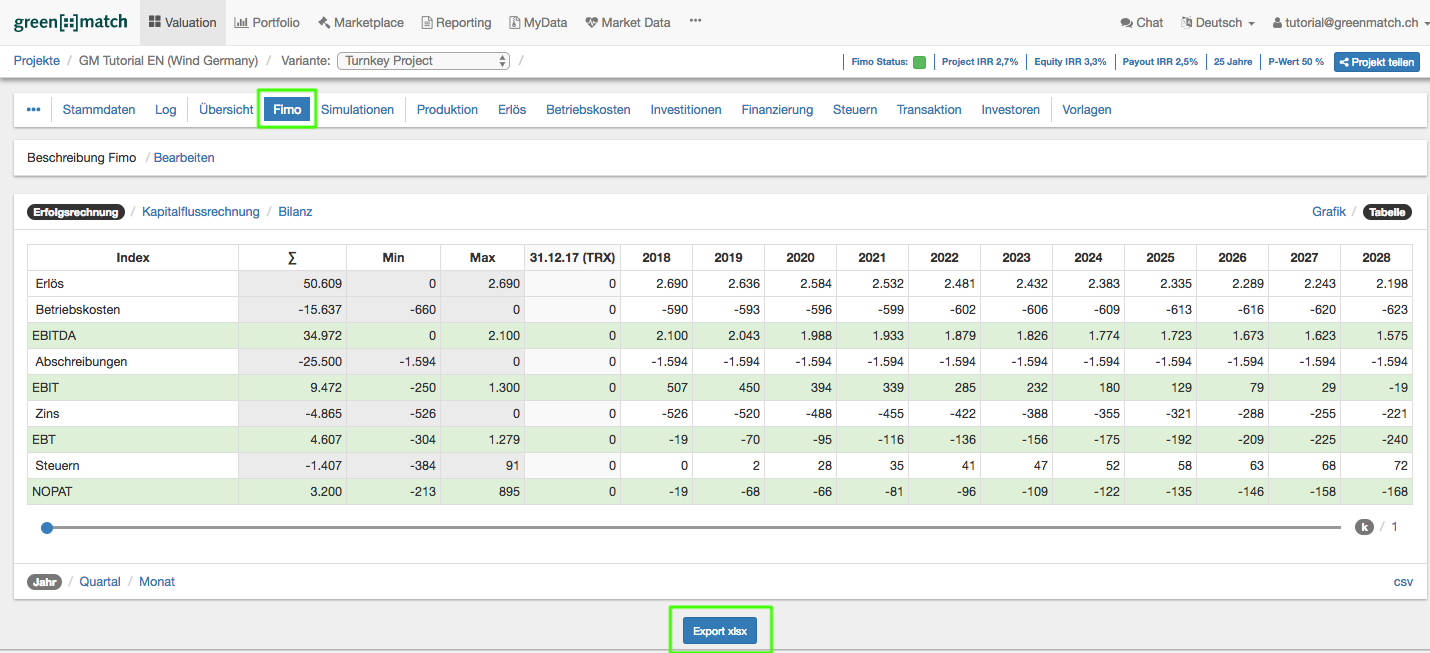Open the Variante Turnkey Project dropdown
1430x653 pixels.
tap(423, 60)
